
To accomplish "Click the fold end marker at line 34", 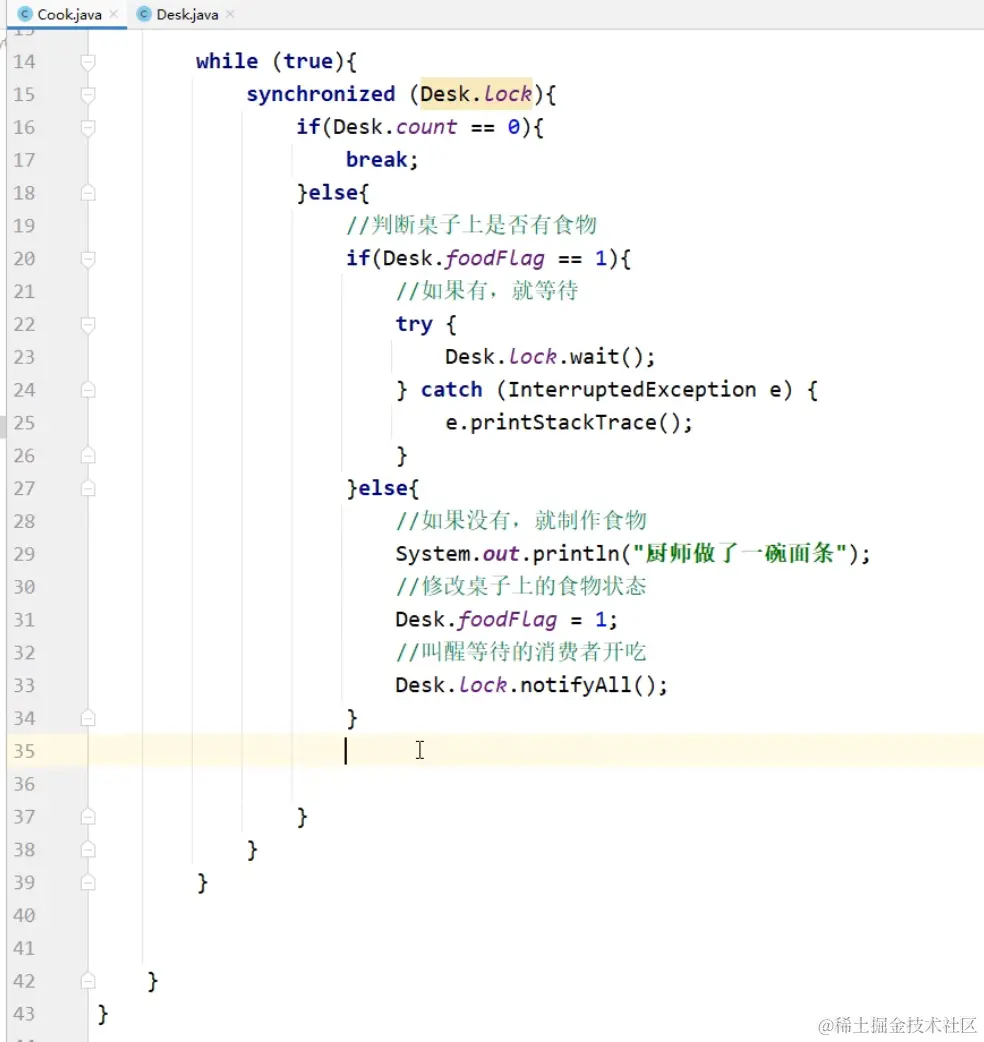I will 87,717.
